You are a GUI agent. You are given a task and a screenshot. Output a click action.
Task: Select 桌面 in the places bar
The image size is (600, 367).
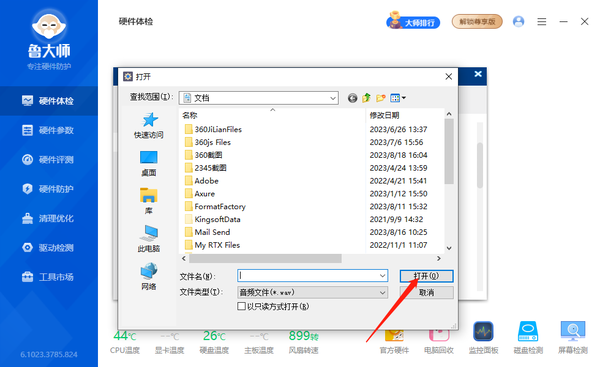pos(148,163)
